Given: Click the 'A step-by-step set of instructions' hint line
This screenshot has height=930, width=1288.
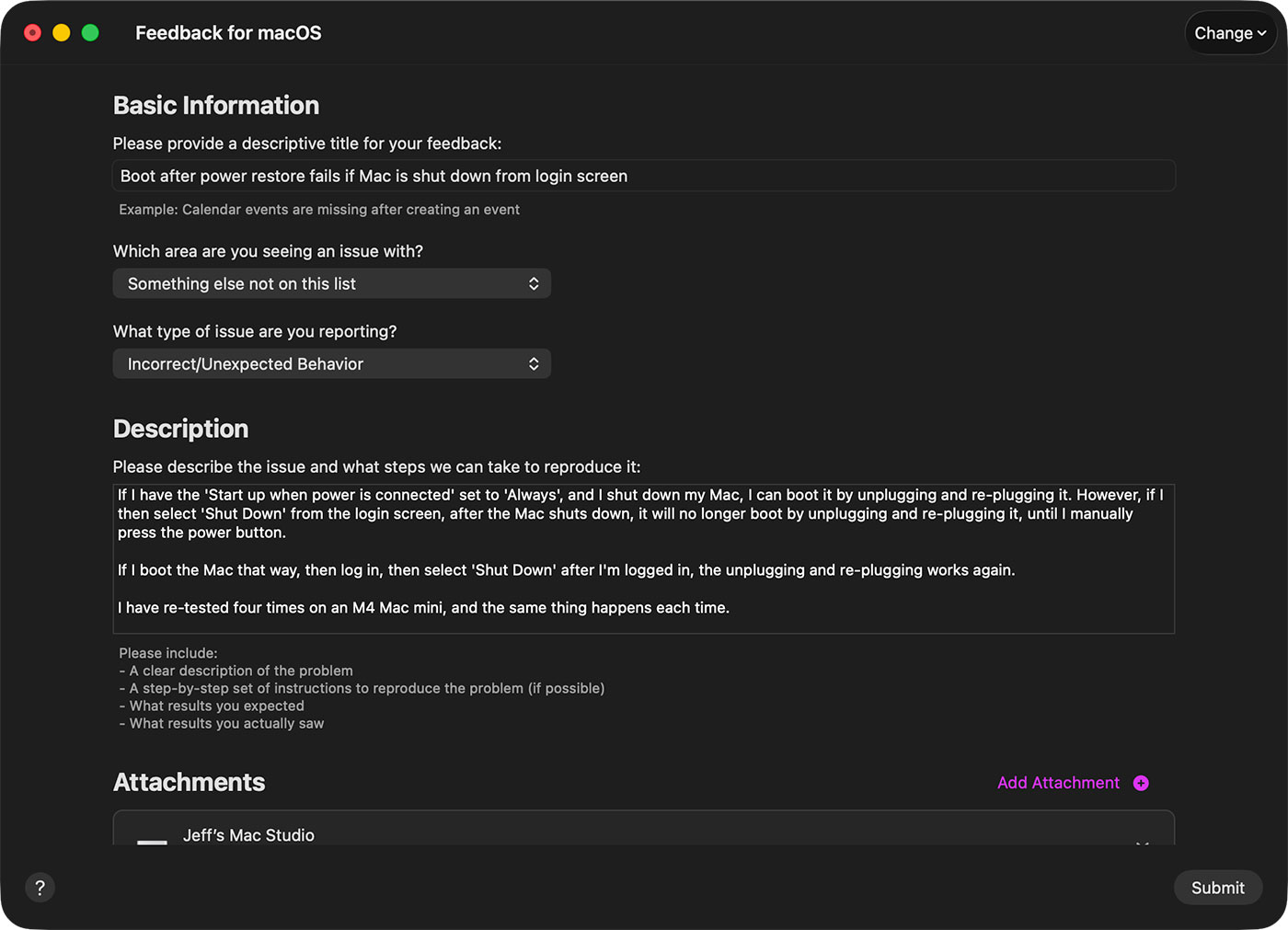Looking at the screenshot, I should pyautogui.click(x=362, y=688).
